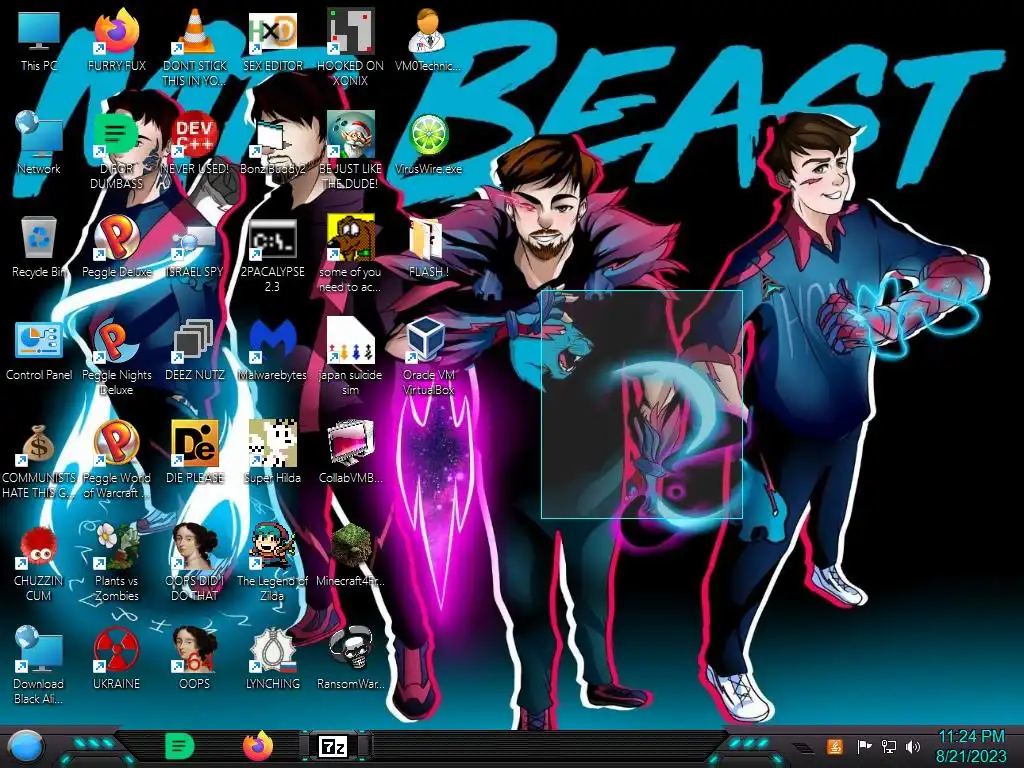
Task: Open the Recycle Bin
Action: point(39,247)
